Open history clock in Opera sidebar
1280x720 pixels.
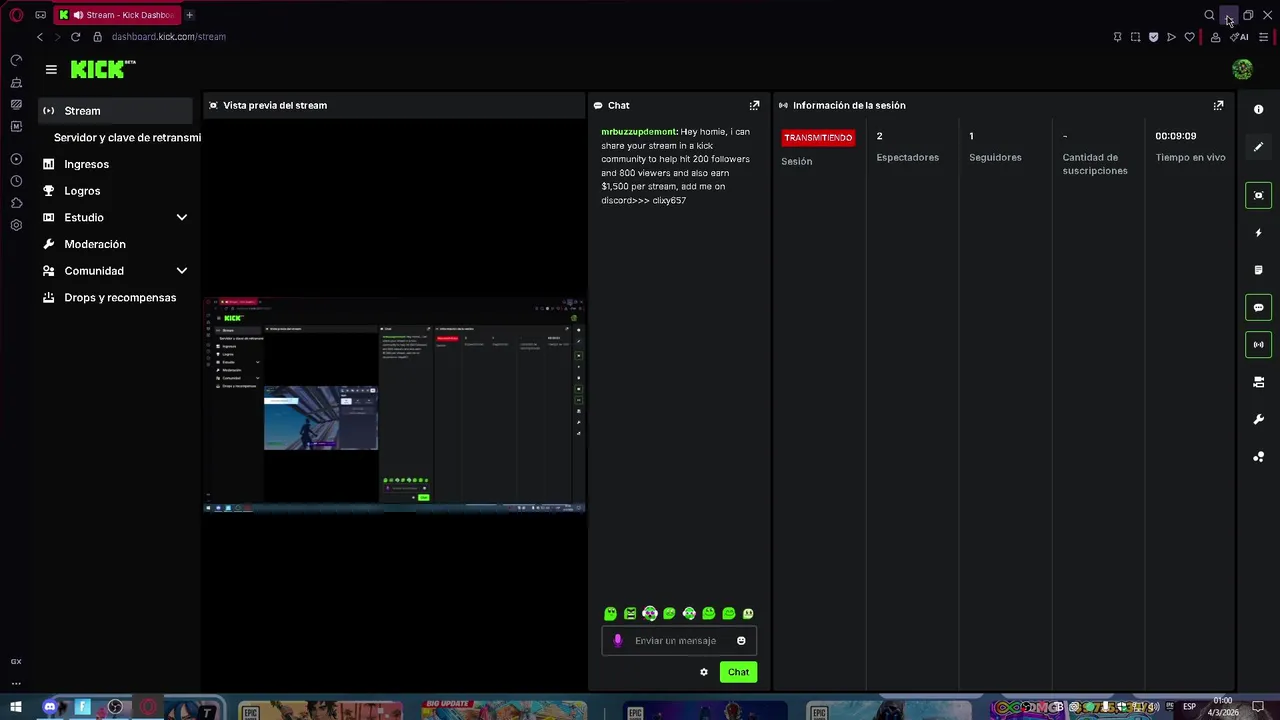pyautogui.click(x=16, y=181)
